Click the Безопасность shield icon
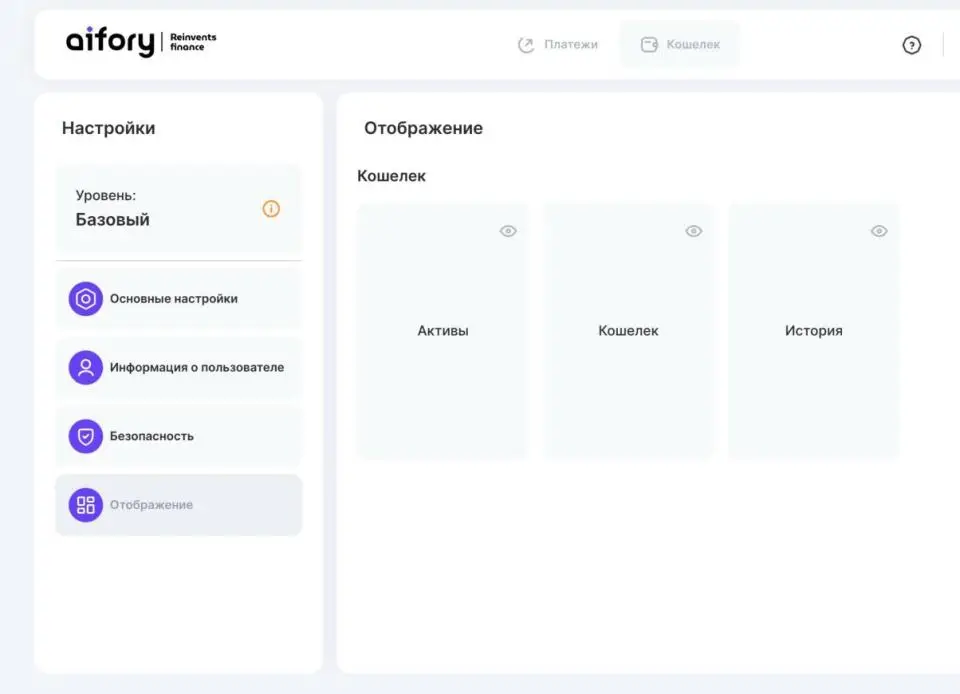960x694 pixels. pyautogui.click(x=86, y=436)
